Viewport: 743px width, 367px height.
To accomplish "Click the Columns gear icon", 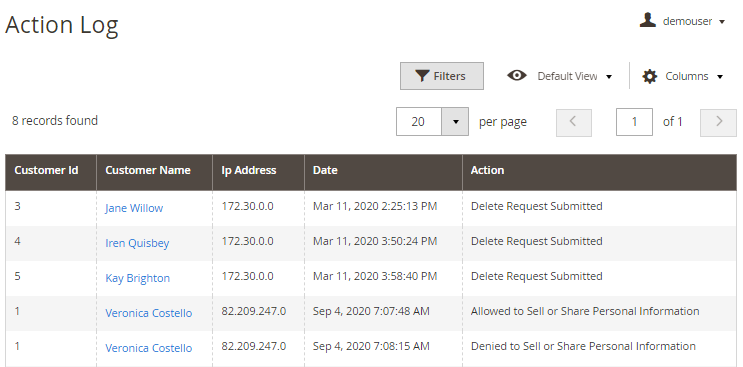I will (x=649, y=76).
